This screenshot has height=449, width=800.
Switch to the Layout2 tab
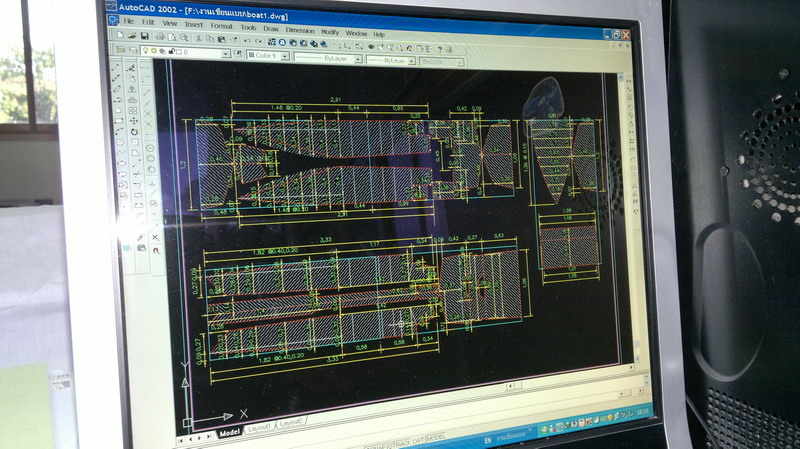[290, 422]
